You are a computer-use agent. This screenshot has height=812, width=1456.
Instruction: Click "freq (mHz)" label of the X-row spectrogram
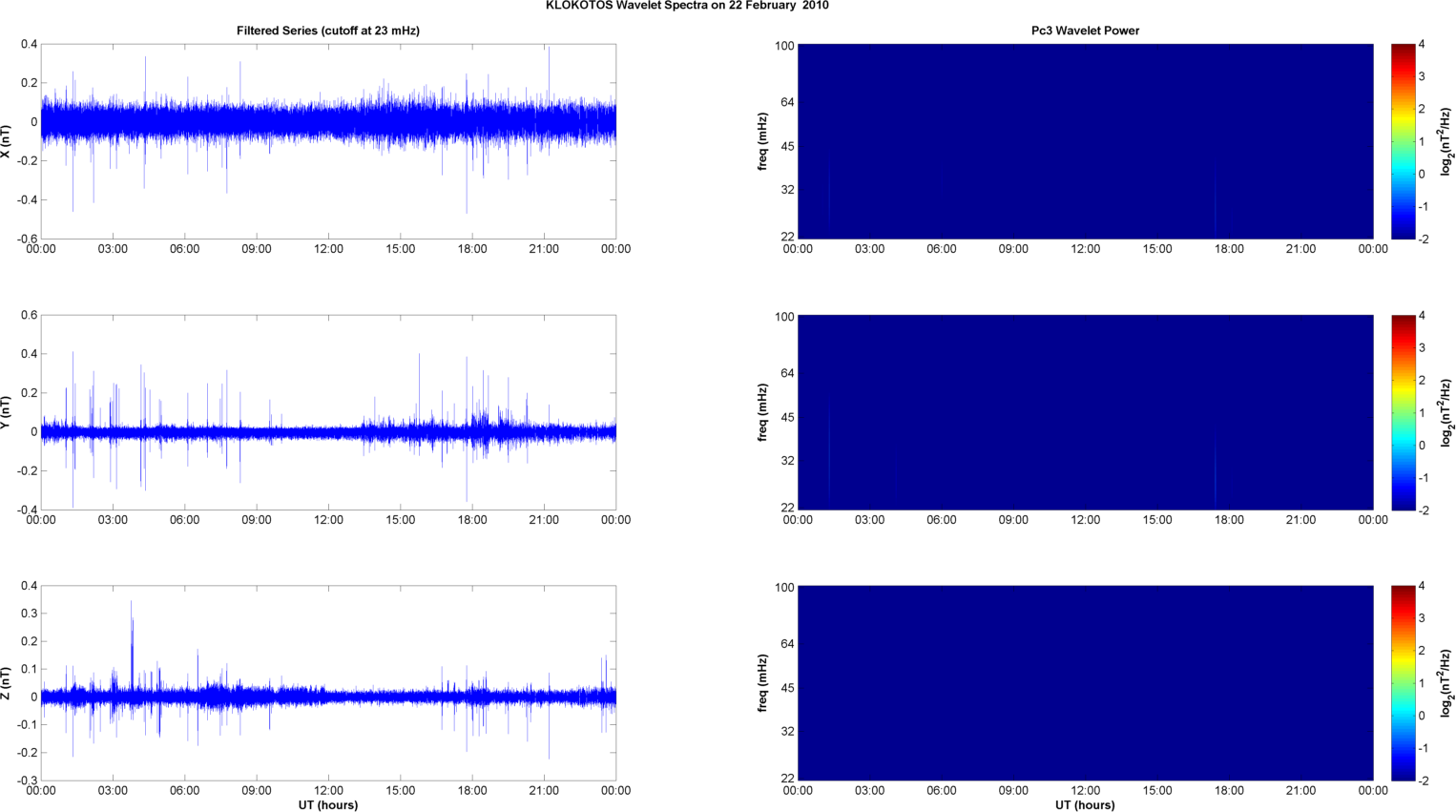click(x=762, y=141)
